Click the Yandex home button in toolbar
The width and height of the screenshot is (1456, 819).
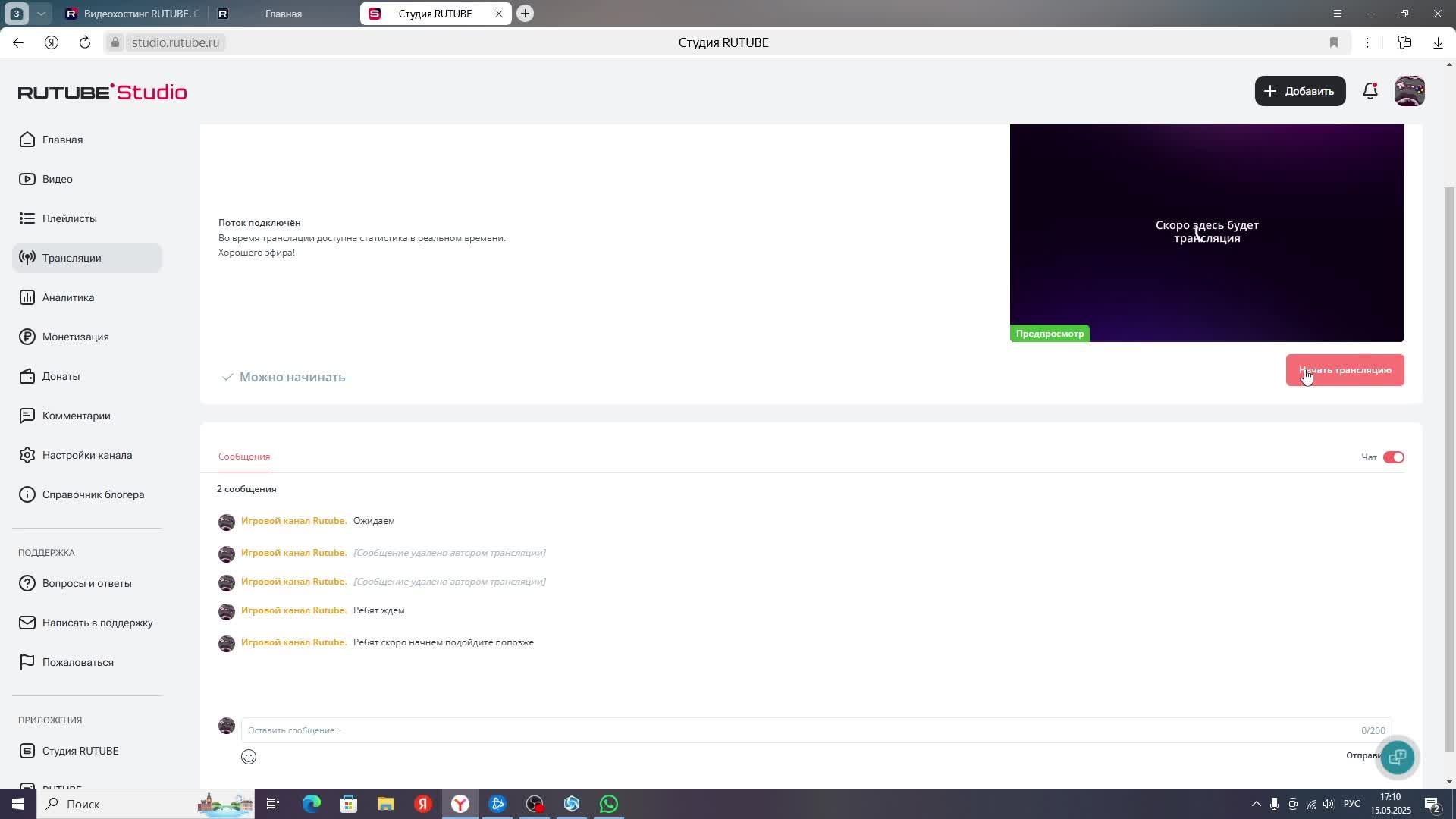52,42
